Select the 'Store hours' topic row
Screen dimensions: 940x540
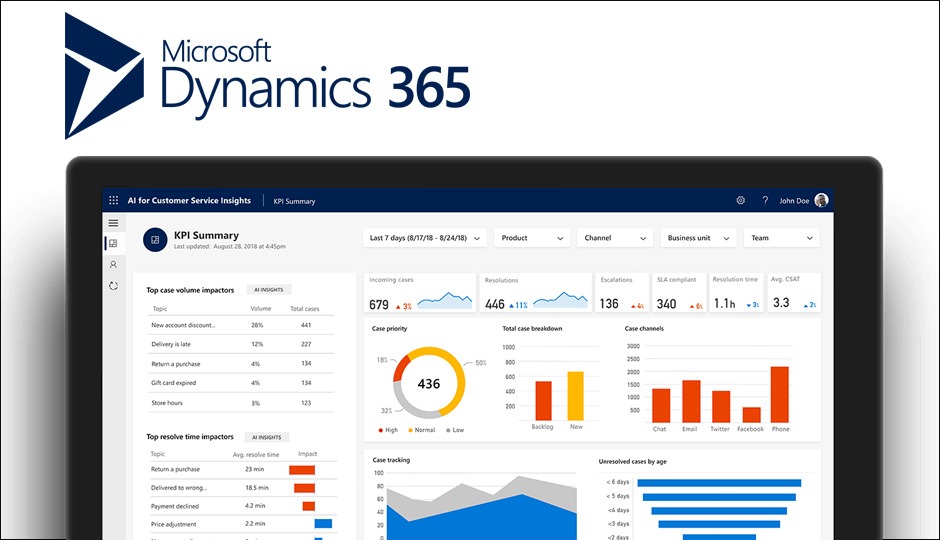tap(240, 403)
